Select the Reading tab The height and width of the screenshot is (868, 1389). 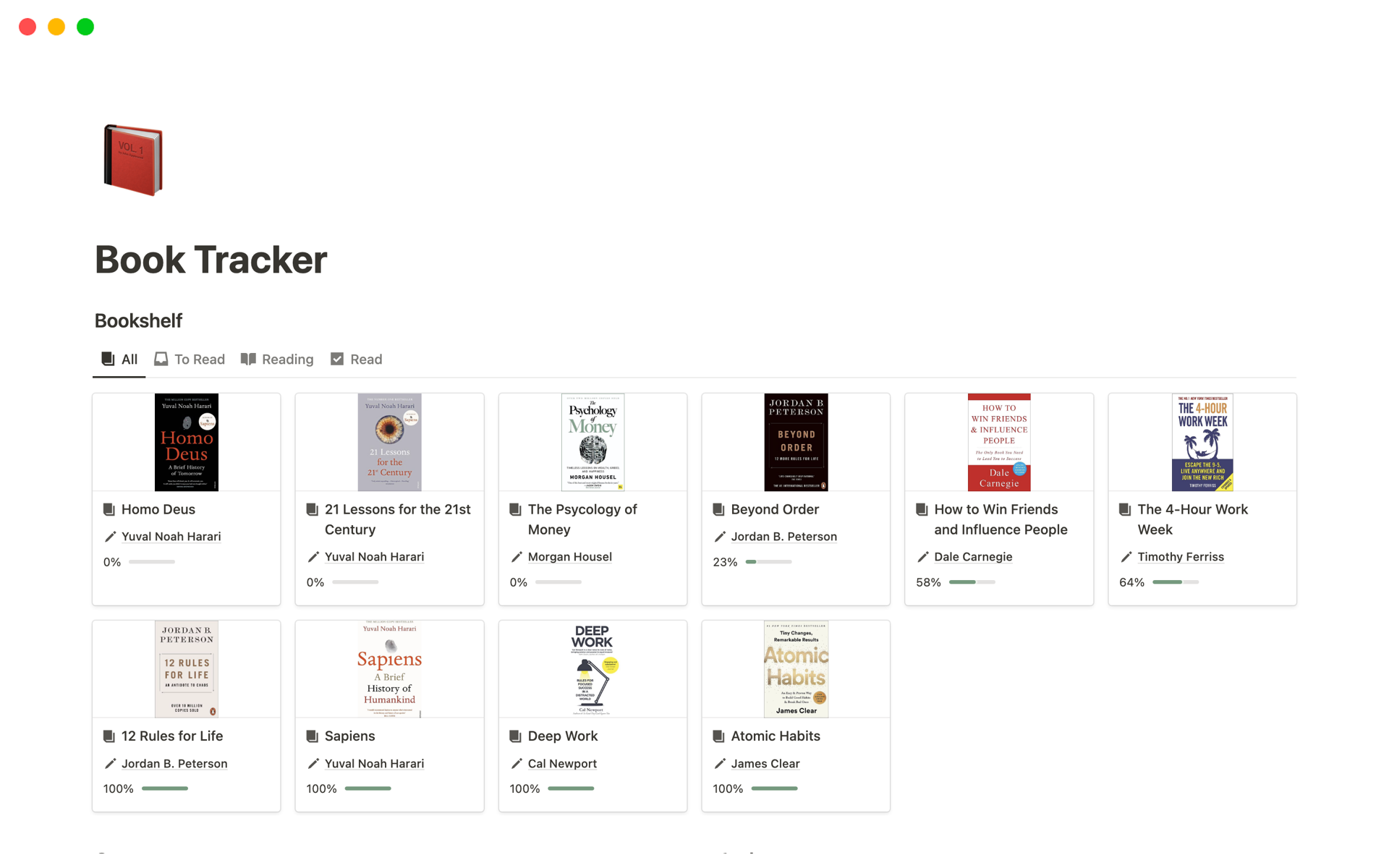pos(277,359)
